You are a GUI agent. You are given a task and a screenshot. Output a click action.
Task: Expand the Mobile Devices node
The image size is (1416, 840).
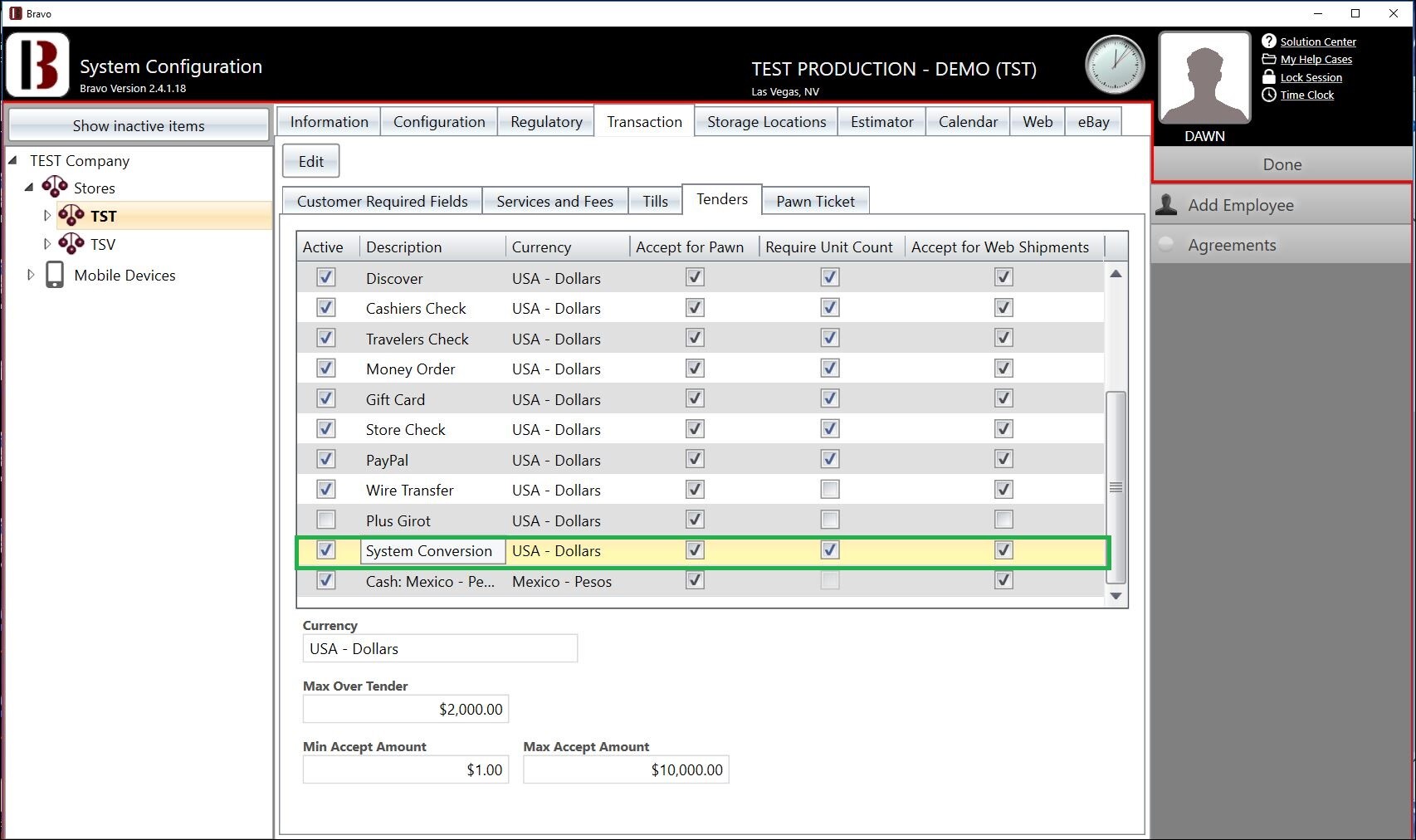pos(31,275)
